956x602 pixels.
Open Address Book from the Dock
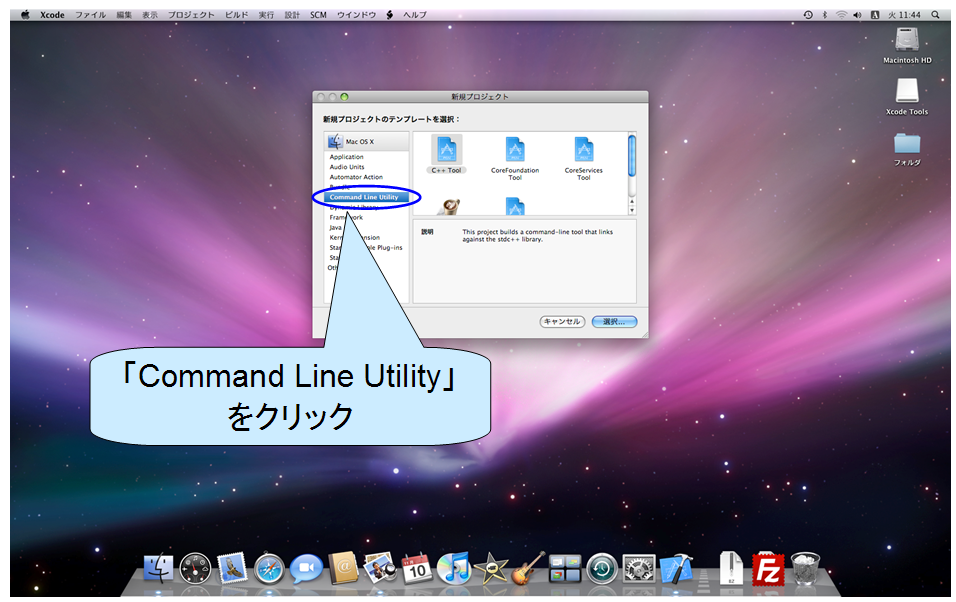pyautogui.click(x=343, y=568)
